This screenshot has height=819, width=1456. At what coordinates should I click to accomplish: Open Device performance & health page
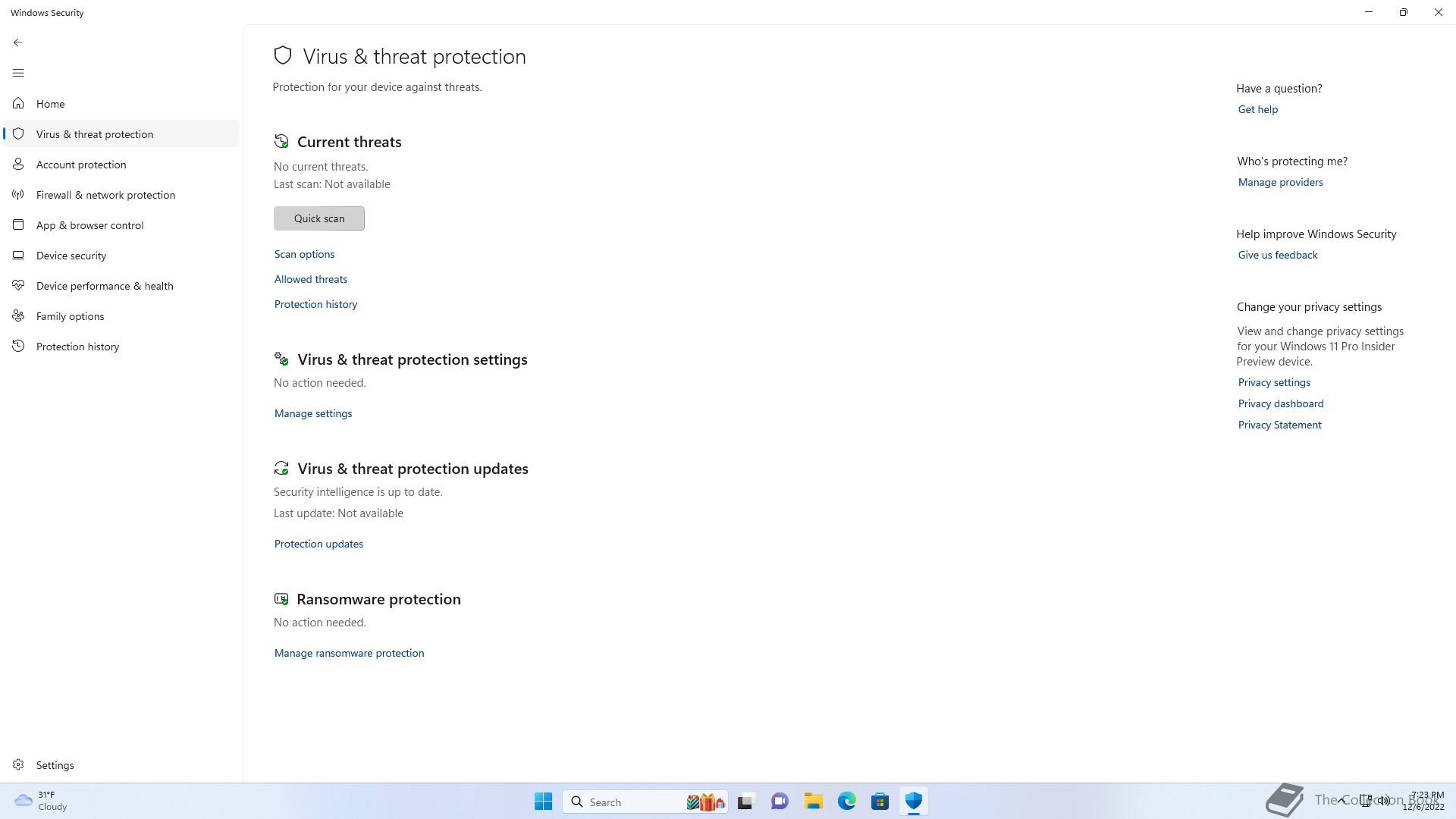tap(121, 286)
